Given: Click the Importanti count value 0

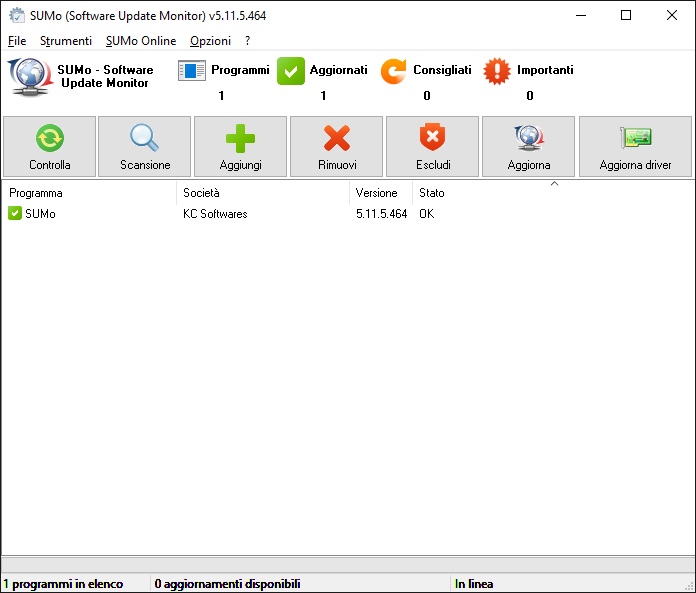Looking at the screenshot, I should tap(530, 95).
